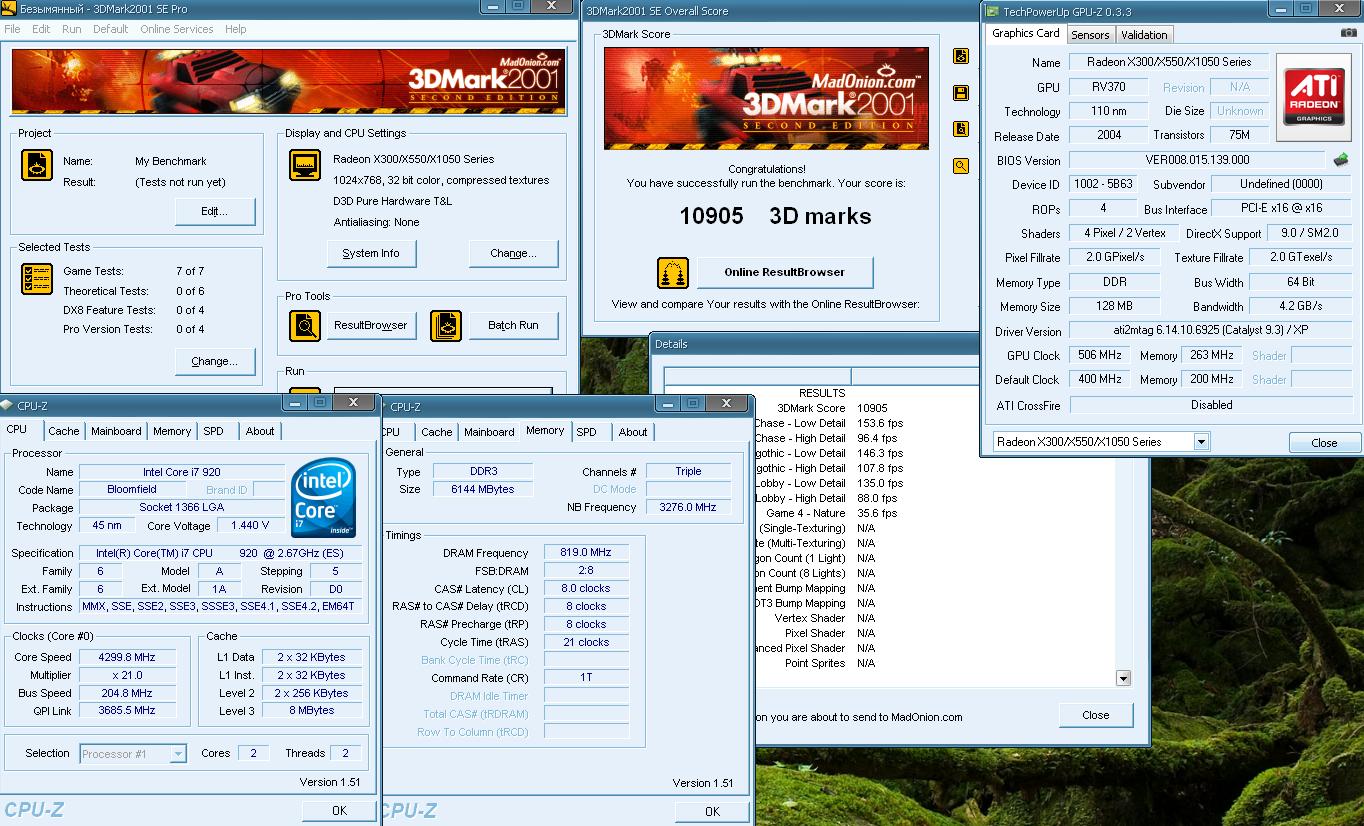Click the Driver Version field in GPU-Z
Viewport: 1364px width, 826px height.
pos(1211,331)
